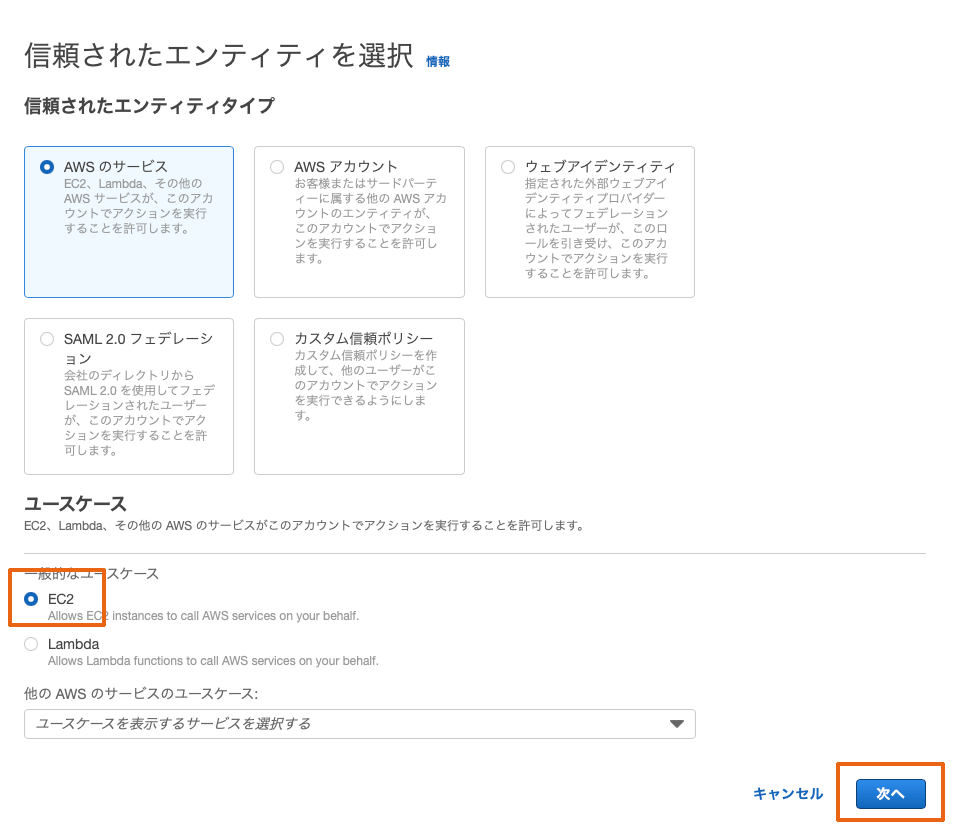Select the AWS のサービス radio button
The height and width of the screenshot is (833, 958).
(x=46, y=167)
